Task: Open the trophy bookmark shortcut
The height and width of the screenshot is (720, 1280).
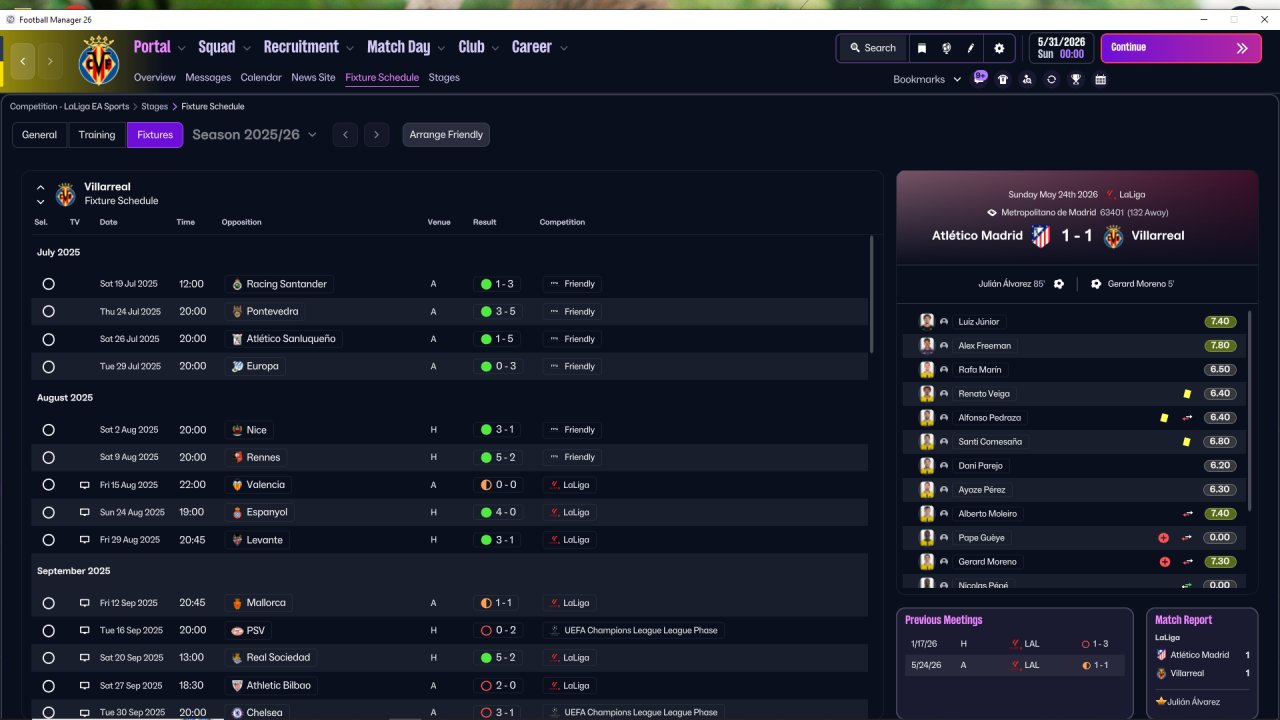Action: [x=1076, y=79]
